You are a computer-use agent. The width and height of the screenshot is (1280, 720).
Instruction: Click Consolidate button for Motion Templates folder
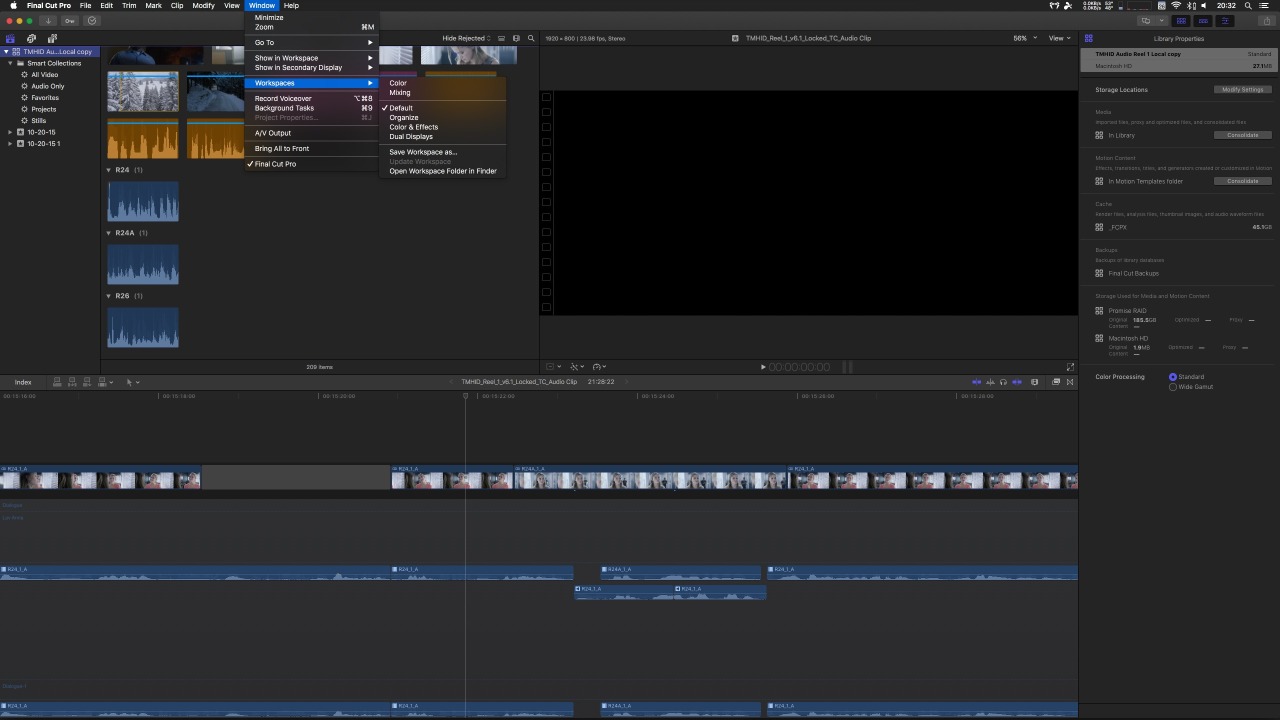(1243, 181)
